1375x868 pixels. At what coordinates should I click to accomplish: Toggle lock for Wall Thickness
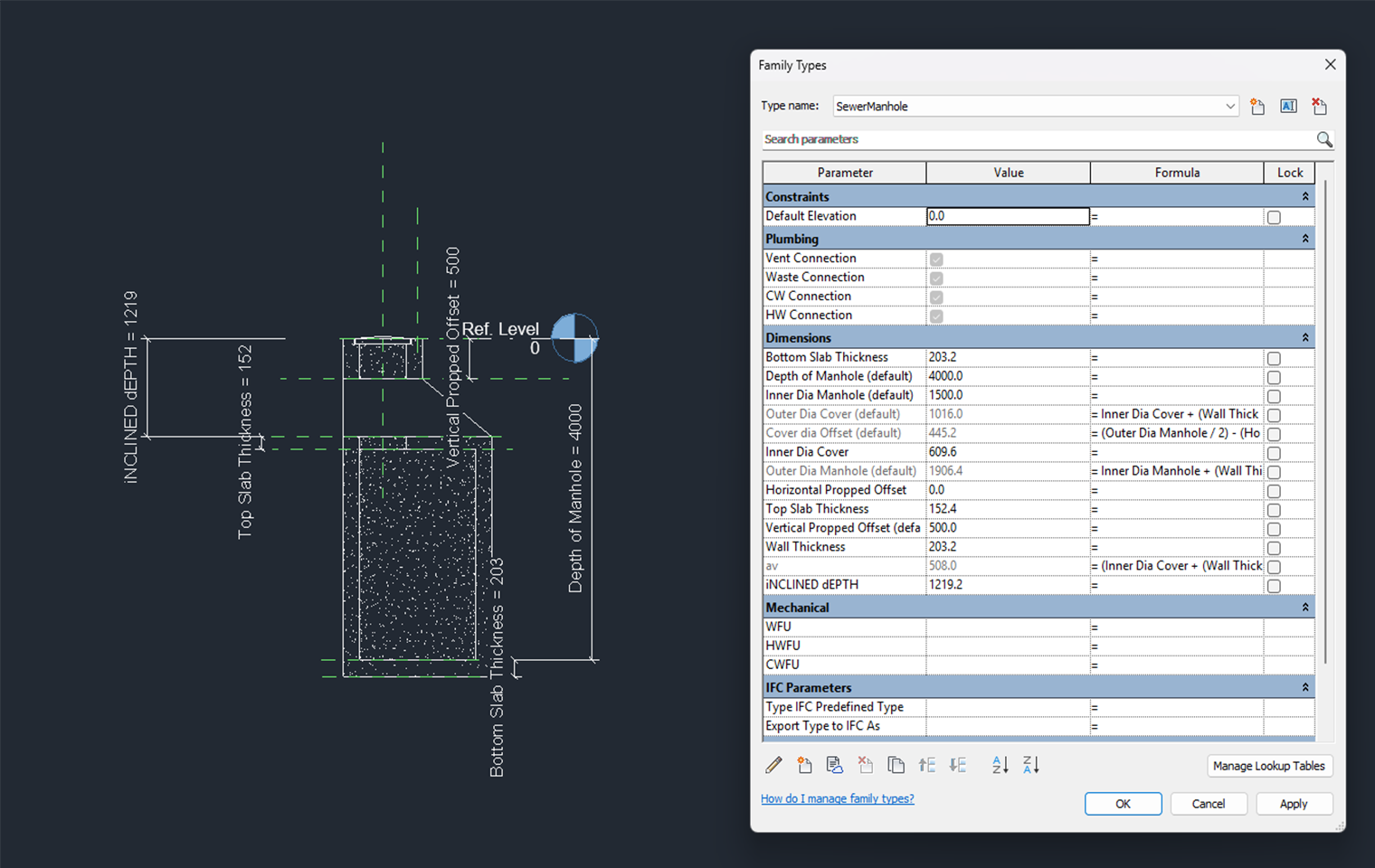1274,548
